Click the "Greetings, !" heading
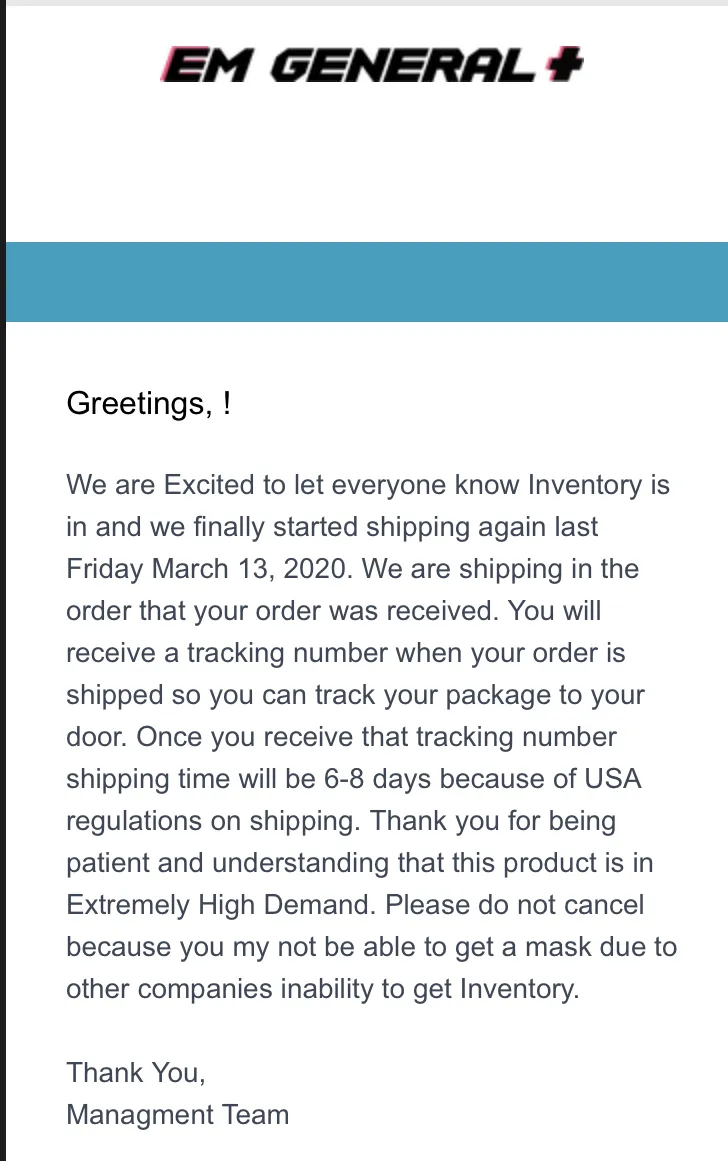Screen dimensions: 728x1161 pyautogui.click(x=149, y=404)
